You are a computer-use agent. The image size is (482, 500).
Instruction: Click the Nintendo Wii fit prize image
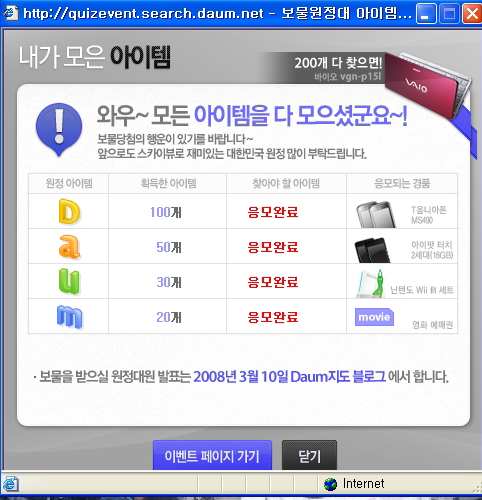(x=370, y=284)
